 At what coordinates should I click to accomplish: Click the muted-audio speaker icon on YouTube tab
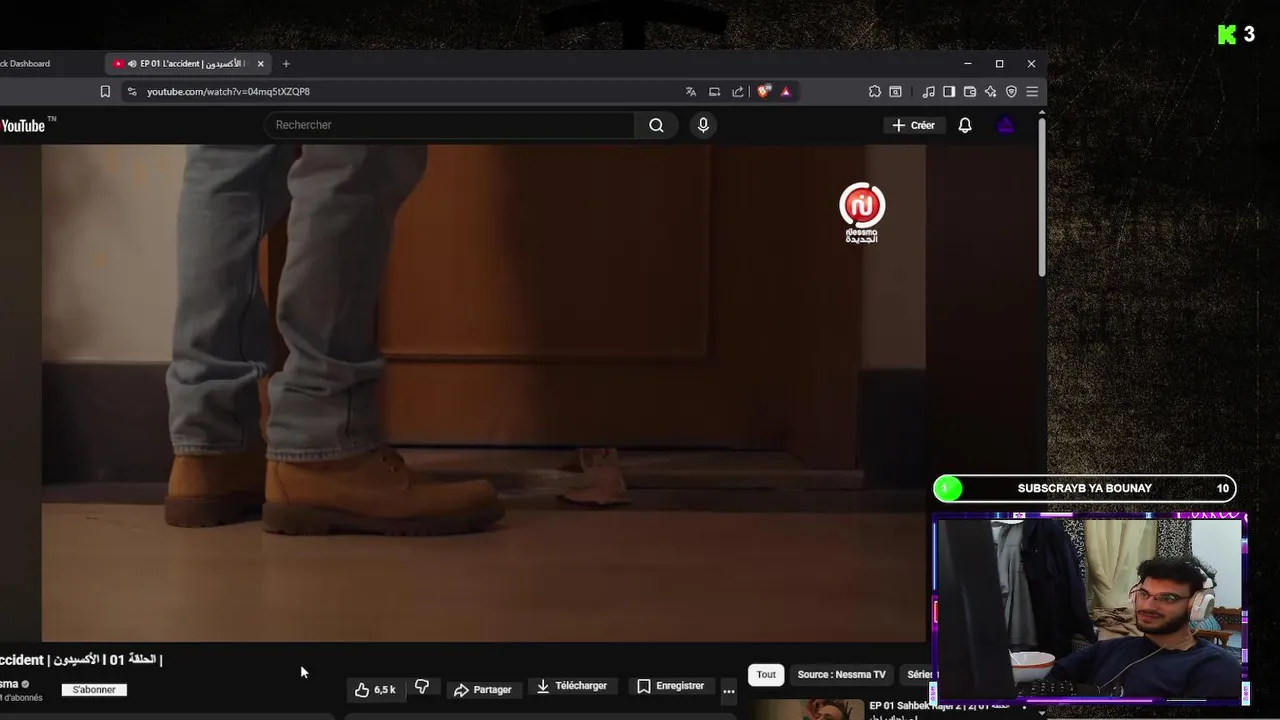(132, 63)
